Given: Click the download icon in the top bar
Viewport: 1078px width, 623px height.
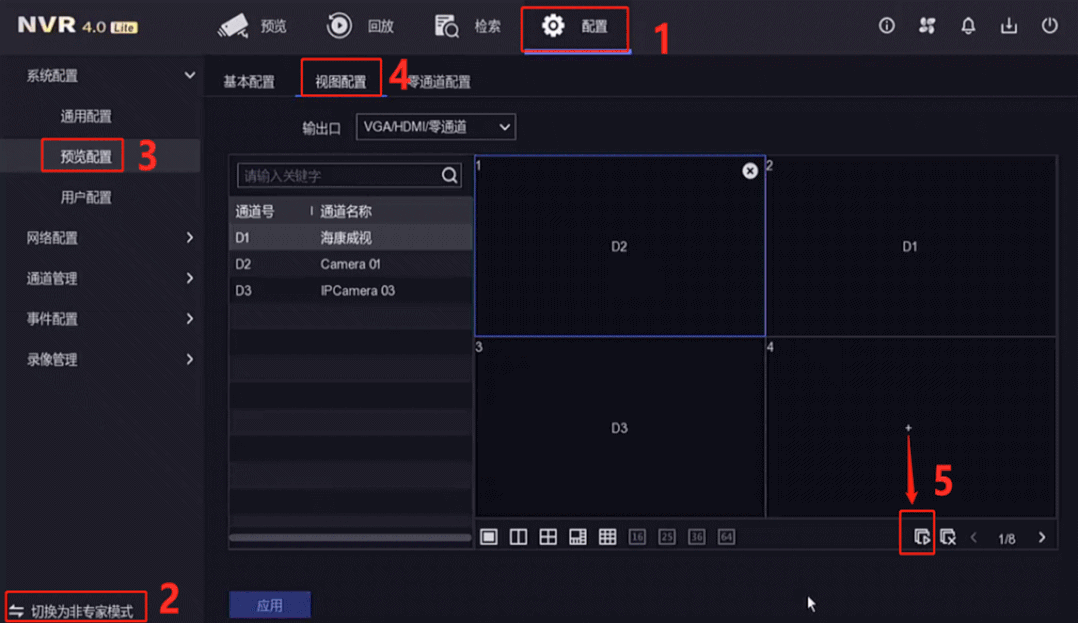Looking at the screenshot, I should (x=1008, y=26).
